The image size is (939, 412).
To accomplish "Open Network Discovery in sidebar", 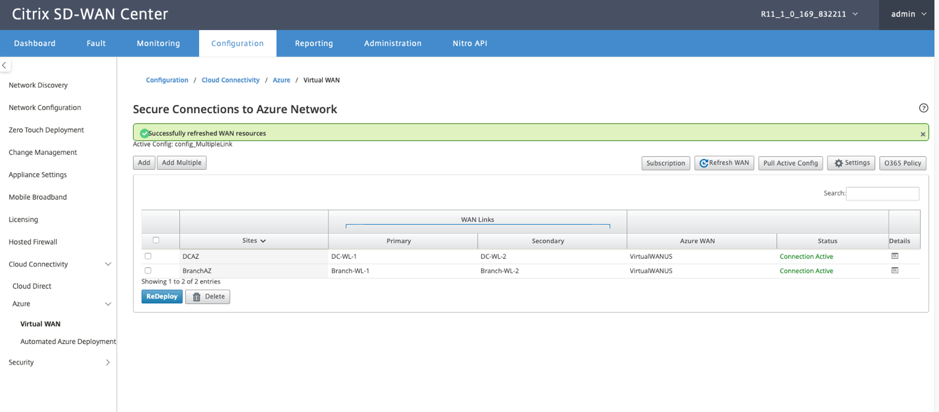I will [x=38, y=85].
